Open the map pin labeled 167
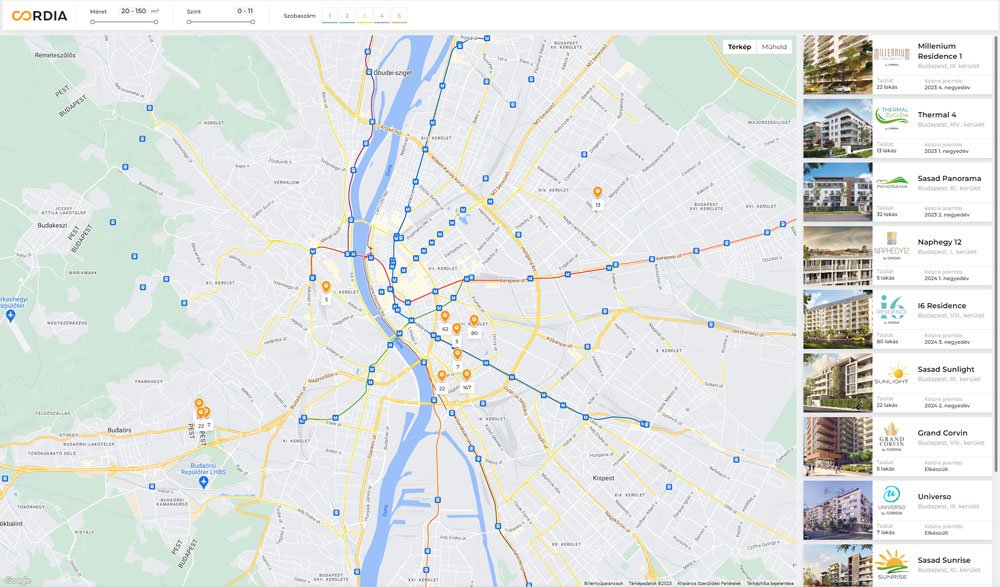 pyautogui.click(x=466, y=375)
